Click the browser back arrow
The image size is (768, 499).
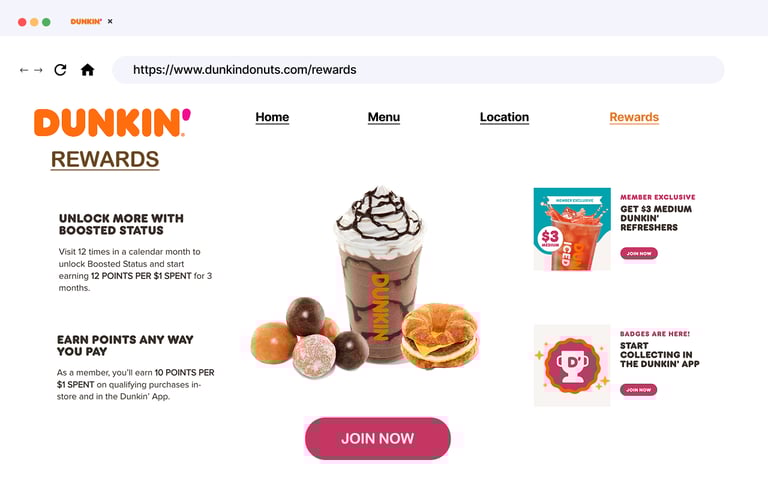[x=24, y=70]
